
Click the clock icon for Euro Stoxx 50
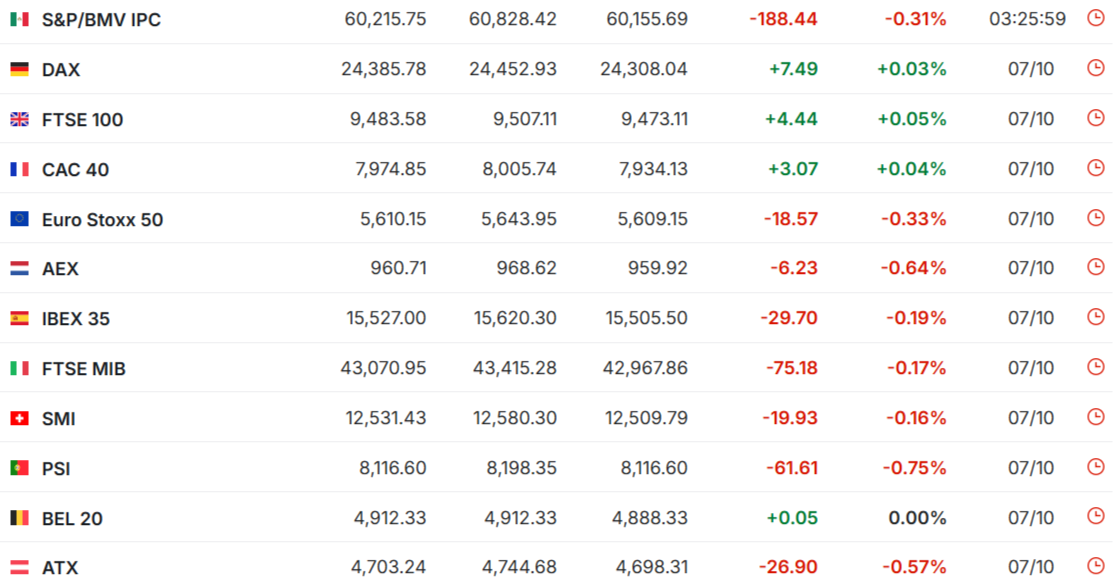click(1096, 217)
